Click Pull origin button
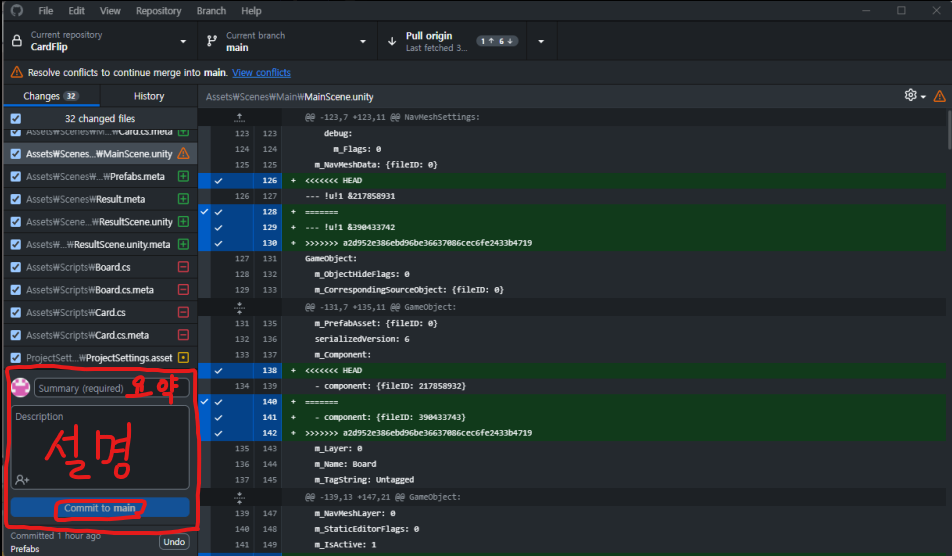This screenshot has height=556, width=952. pyautogui.click(x=452, y=41)
